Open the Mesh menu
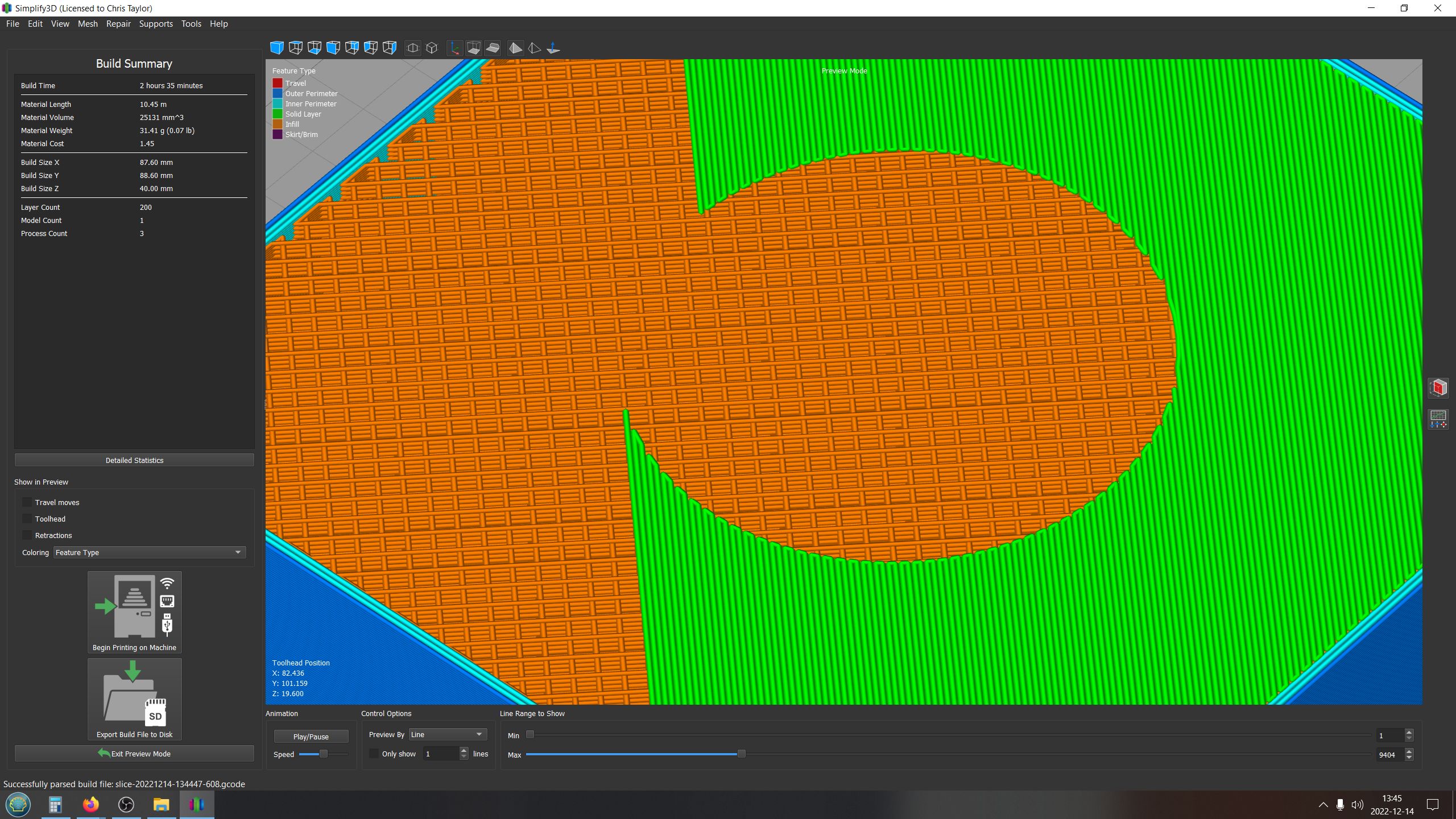The width and height of the screenshot is (1456, 819). pyautogui.click(x=88, y=24)
